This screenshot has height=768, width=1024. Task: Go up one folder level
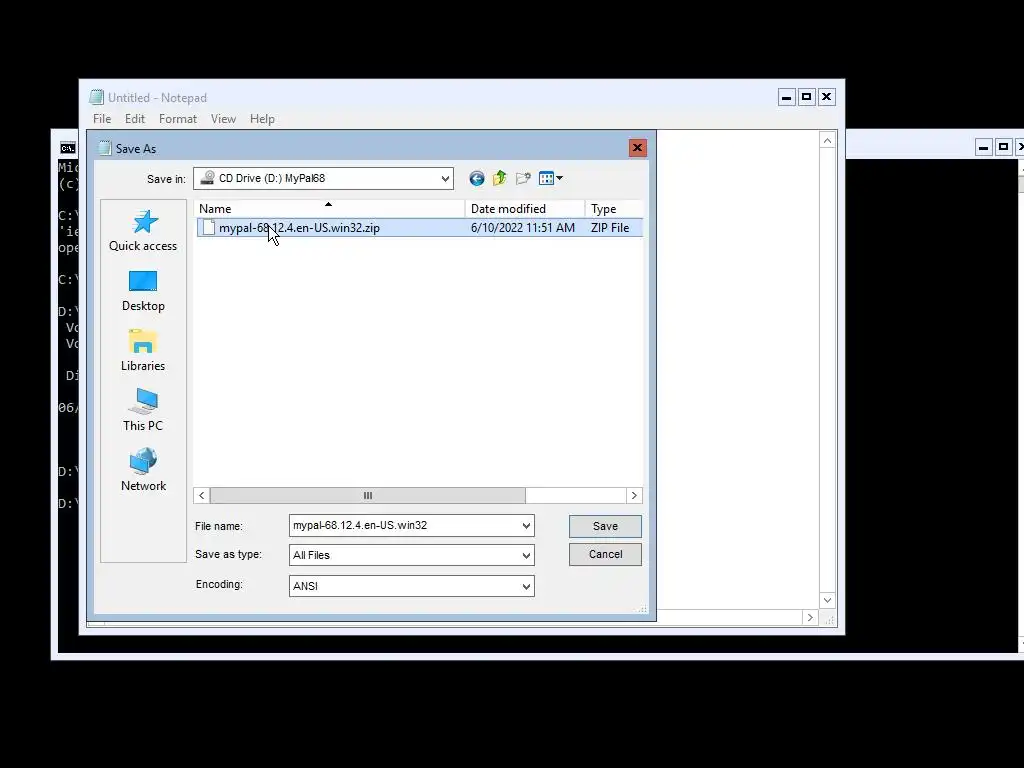(500, 178)
